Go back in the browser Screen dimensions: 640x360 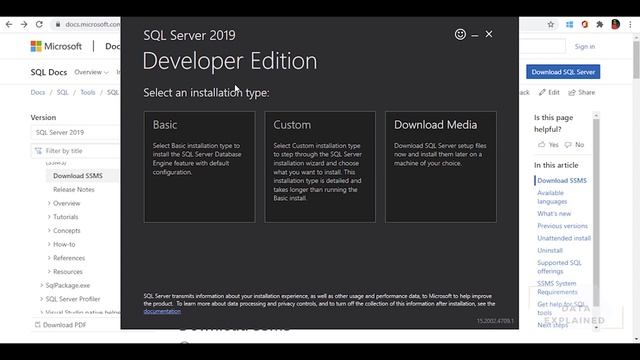[x=9, y=24]
